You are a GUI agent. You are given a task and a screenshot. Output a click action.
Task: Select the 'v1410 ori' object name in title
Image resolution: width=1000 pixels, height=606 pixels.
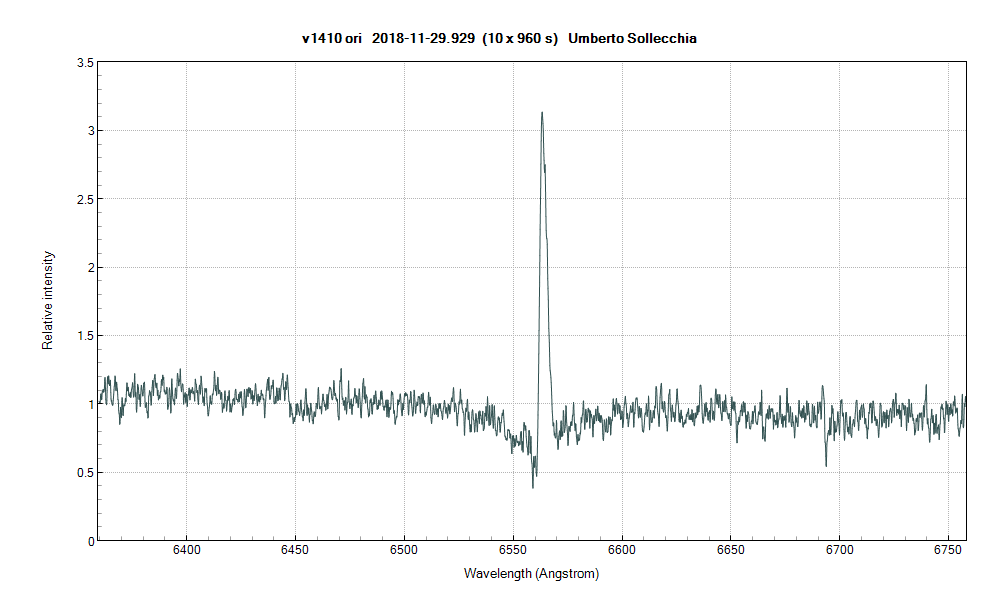pos(332,38)
